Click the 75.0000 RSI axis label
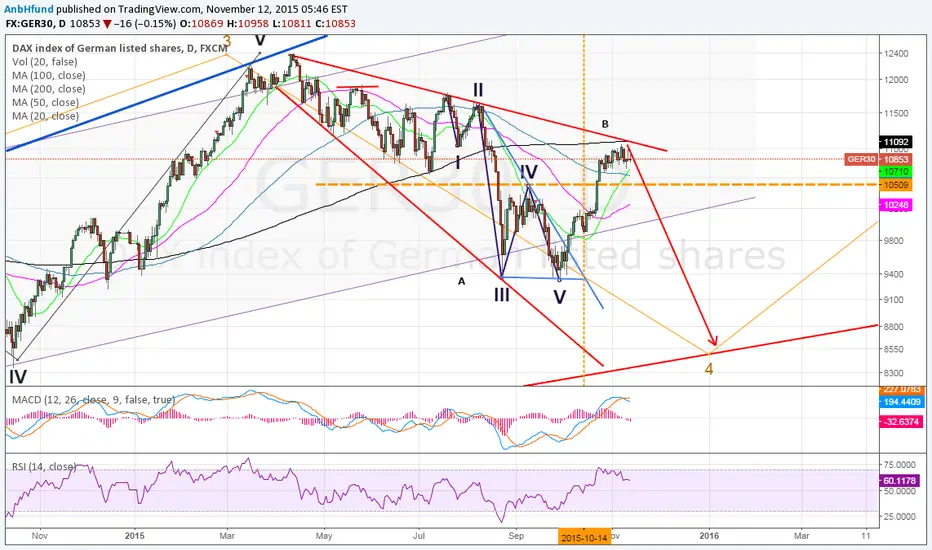This screenshot has height=550, width=932. (899, 464)
